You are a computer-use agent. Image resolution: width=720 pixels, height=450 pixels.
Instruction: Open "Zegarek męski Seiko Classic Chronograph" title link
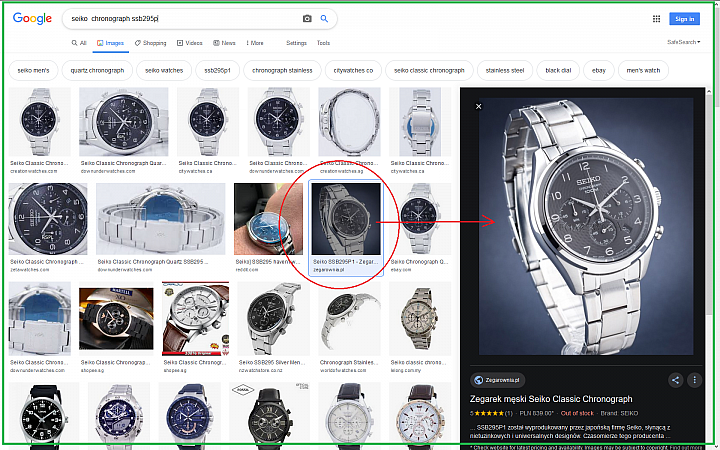coord(551,399)
